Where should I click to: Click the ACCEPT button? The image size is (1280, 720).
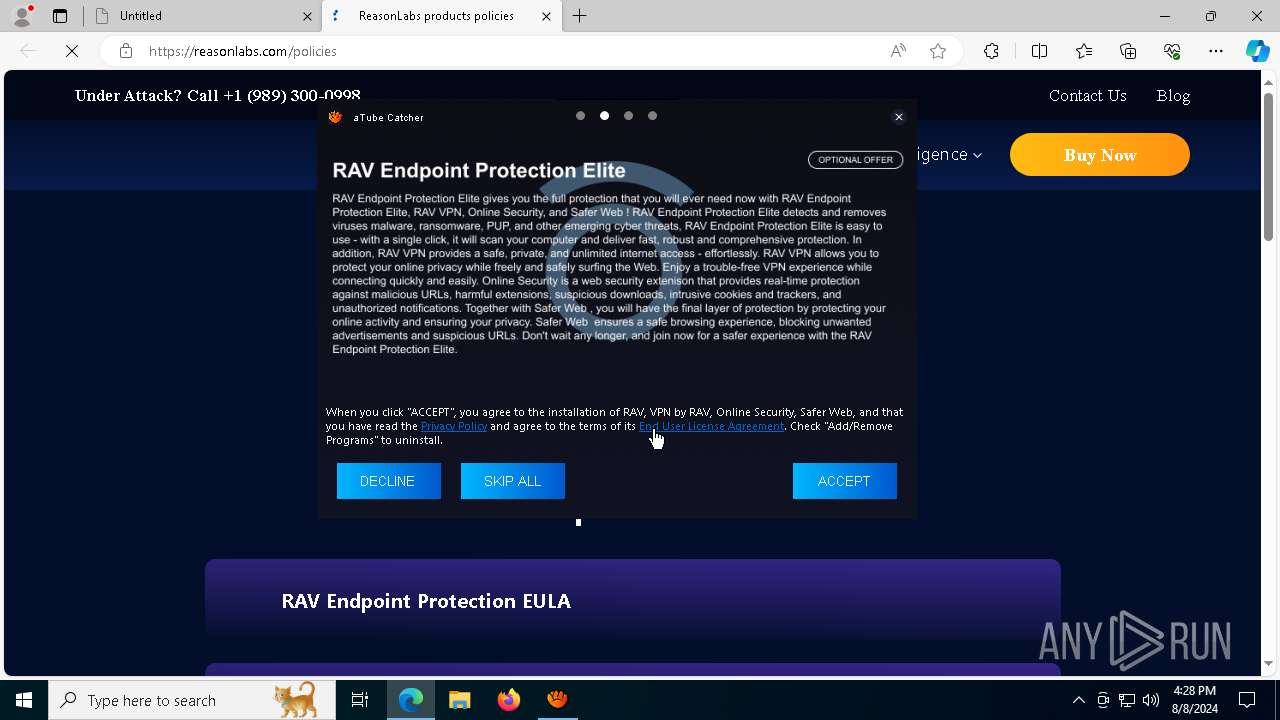pyautogui.click(x=844, y=481)
